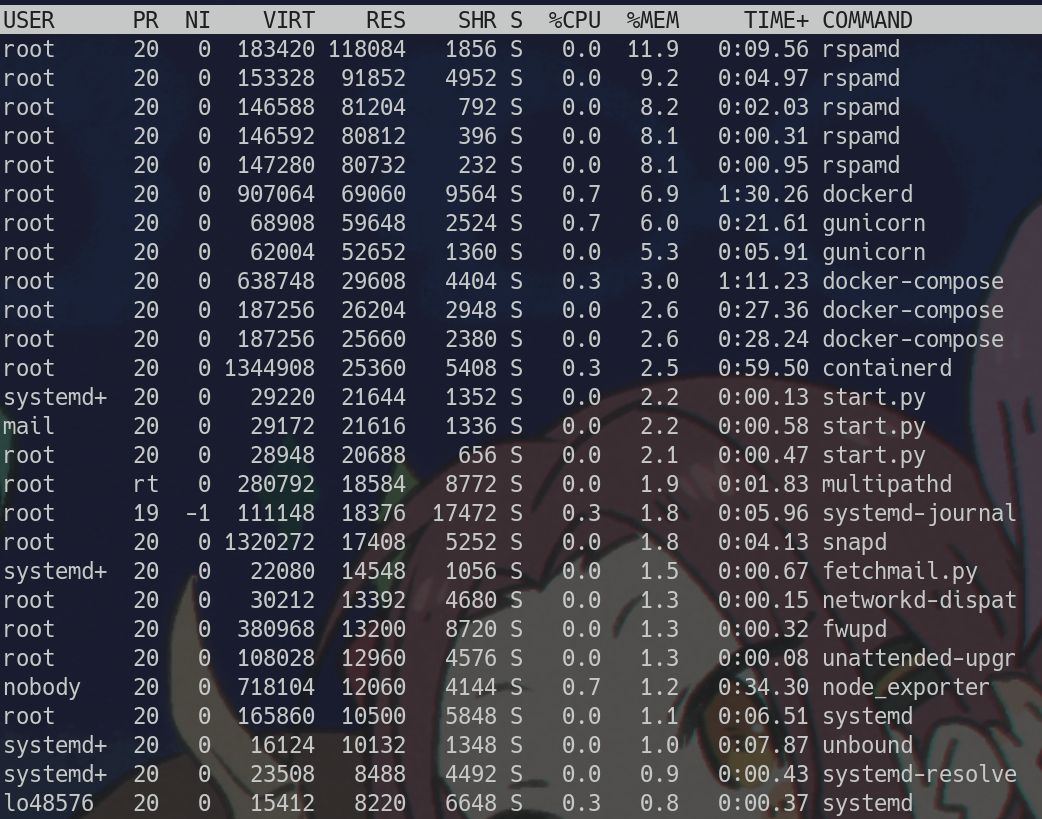
Task: Click gunicorn command with time 0:21.61
Action: pos(874,223)
